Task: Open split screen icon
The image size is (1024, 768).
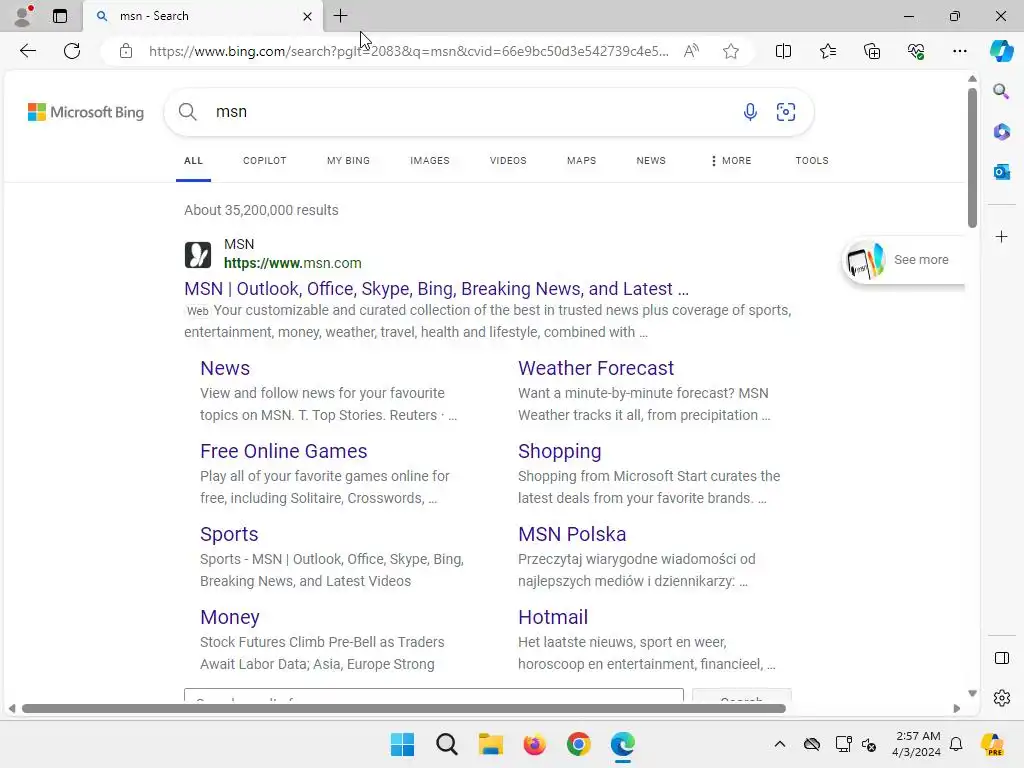Action: (x=783, y=51)
